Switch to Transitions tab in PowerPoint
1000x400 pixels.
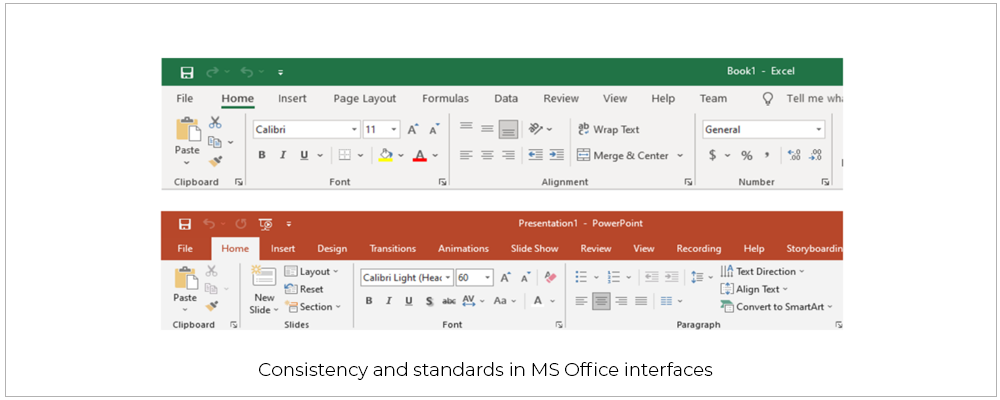393,249
